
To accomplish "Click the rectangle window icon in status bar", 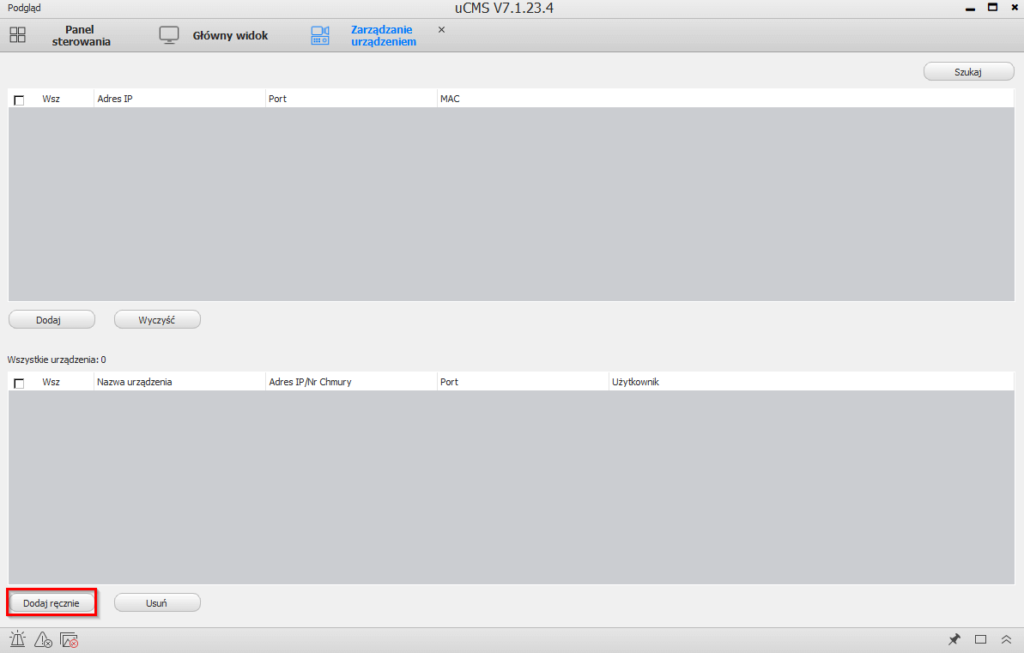I will coord(981,640).
